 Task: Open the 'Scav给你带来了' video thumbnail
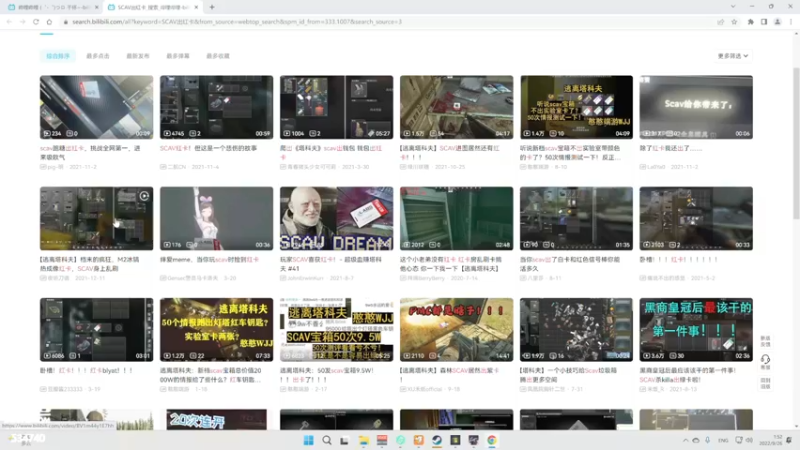[x=696, y=107]
